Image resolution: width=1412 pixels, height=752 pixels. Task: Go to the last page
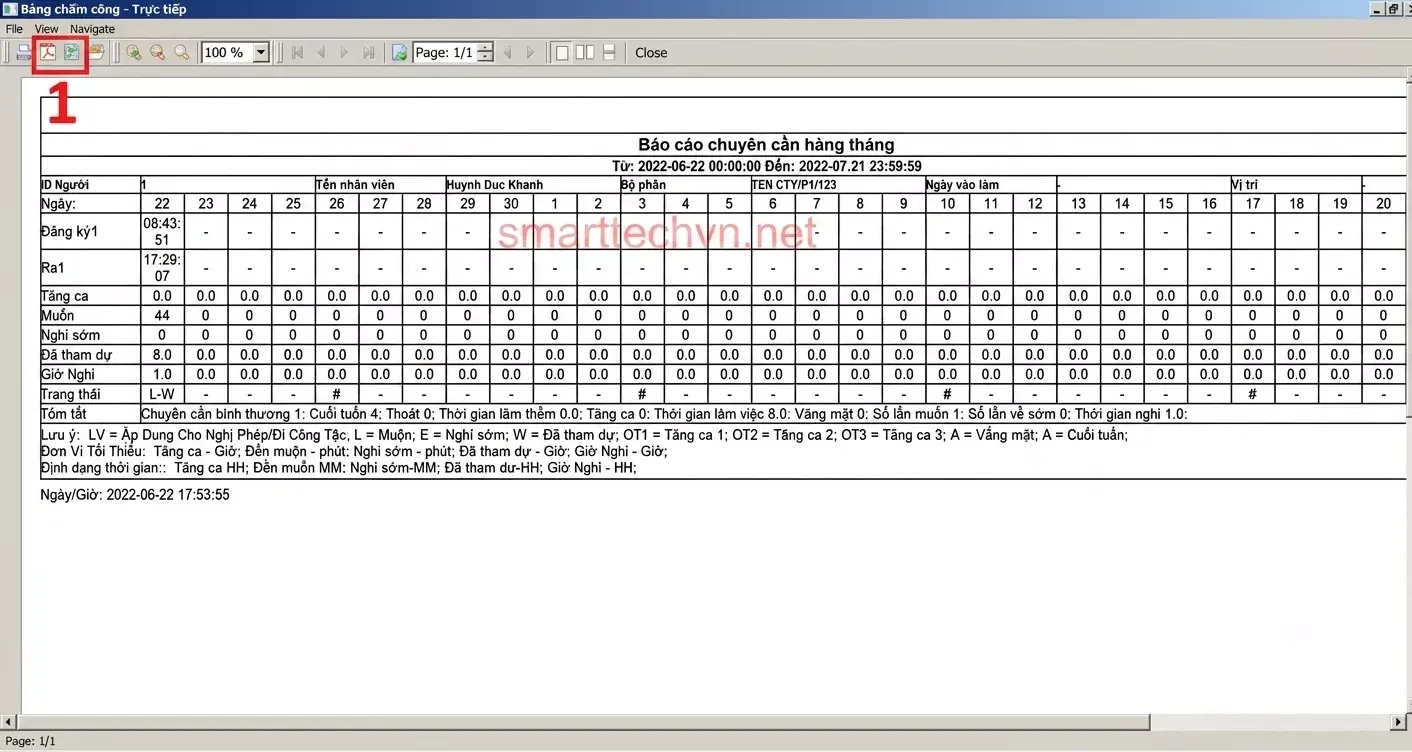369,53
